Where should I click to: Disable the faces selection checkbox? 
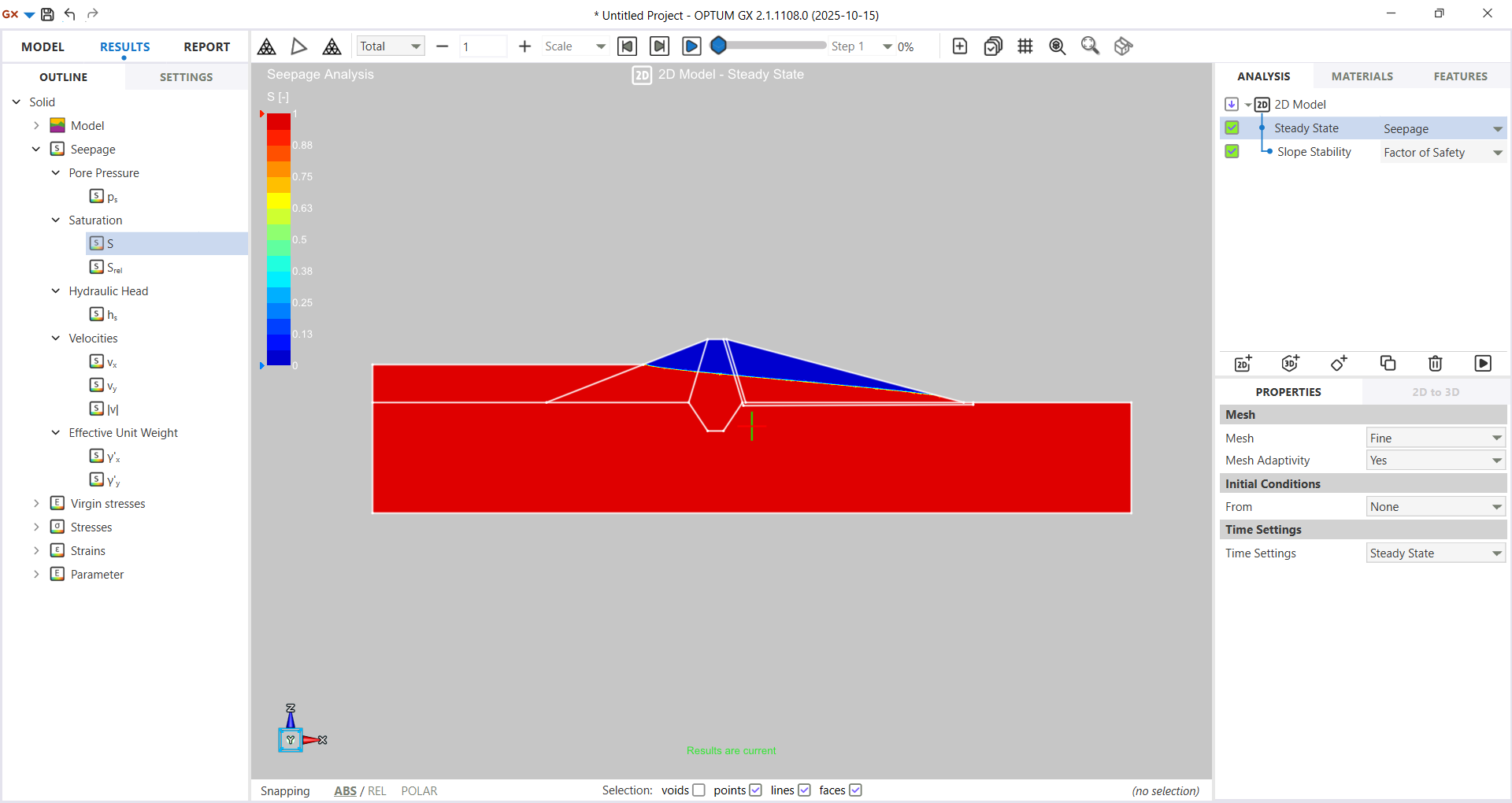pyautogui.click(x=855, y=790)
